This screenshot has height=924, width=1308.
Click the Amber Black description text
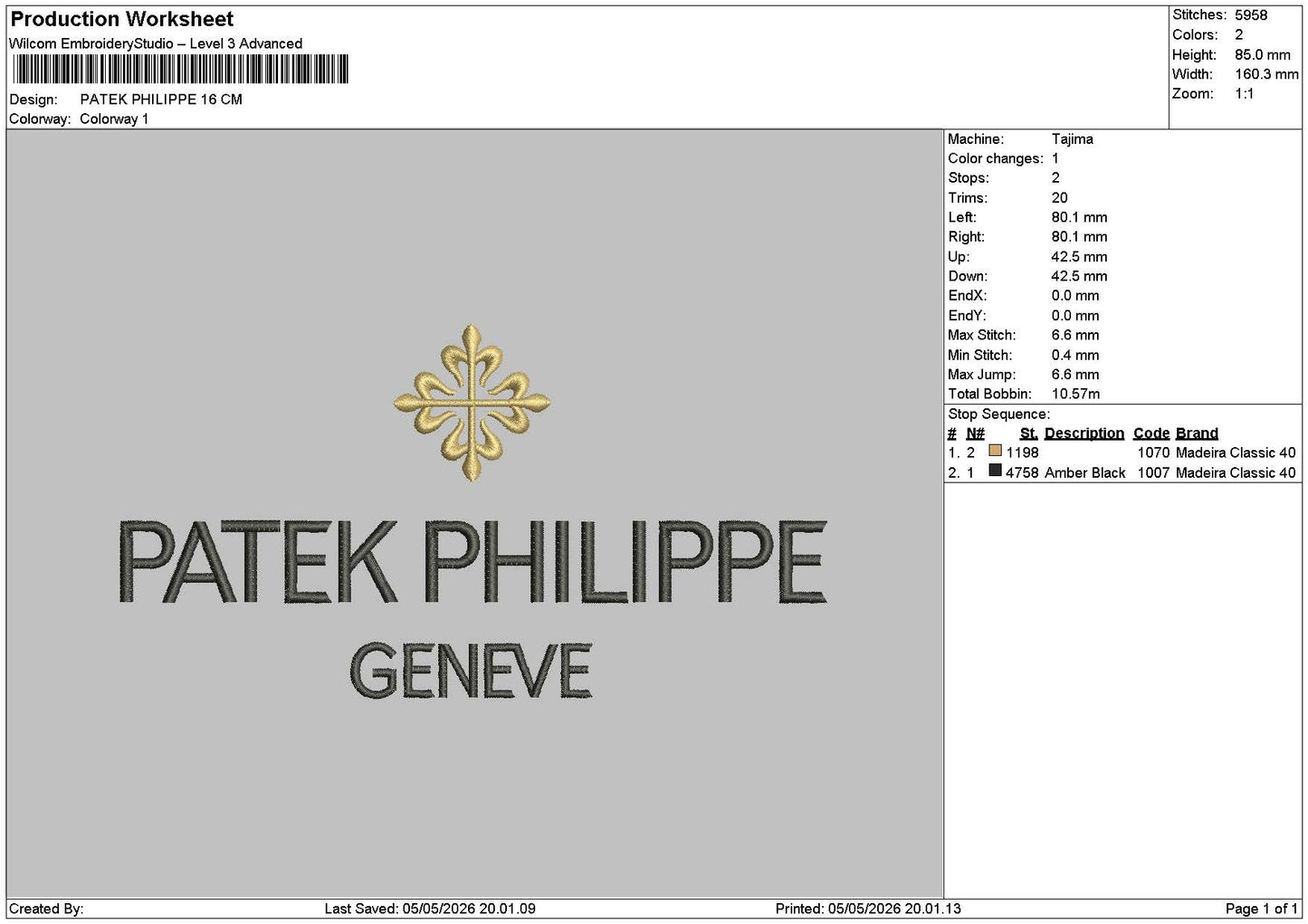point(1085,473)
